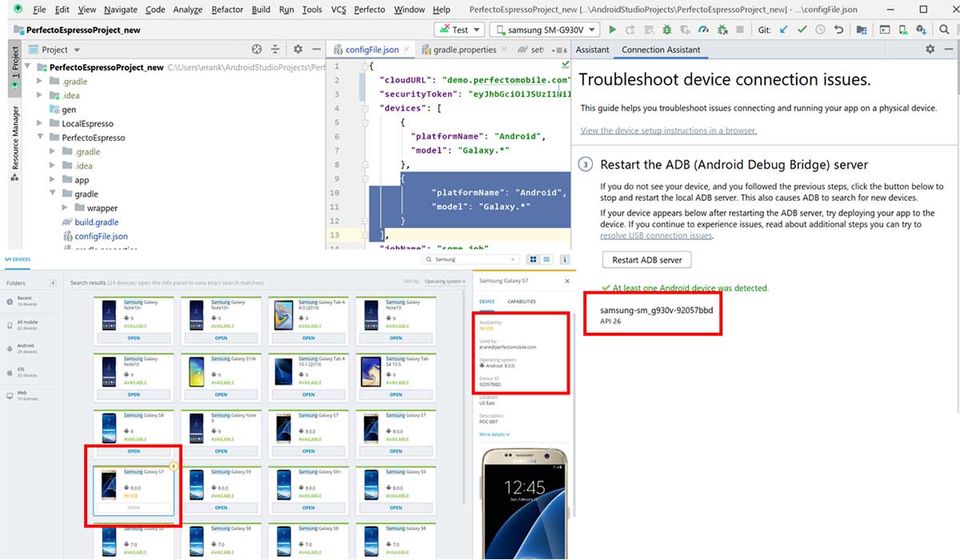Open the SDK Manager download icon

pos(921,29)
